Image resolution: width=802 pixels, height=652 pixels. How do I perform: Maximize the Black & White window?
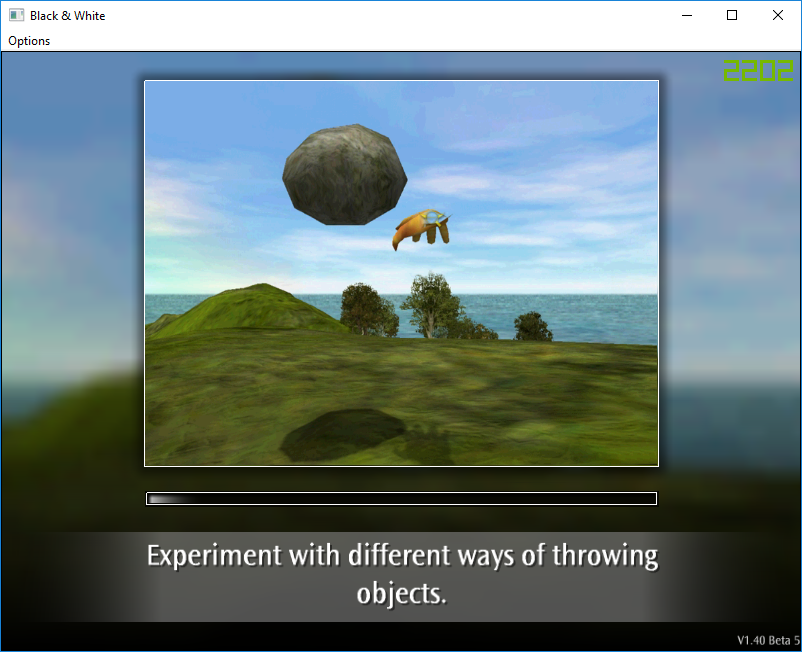[732, 15]
